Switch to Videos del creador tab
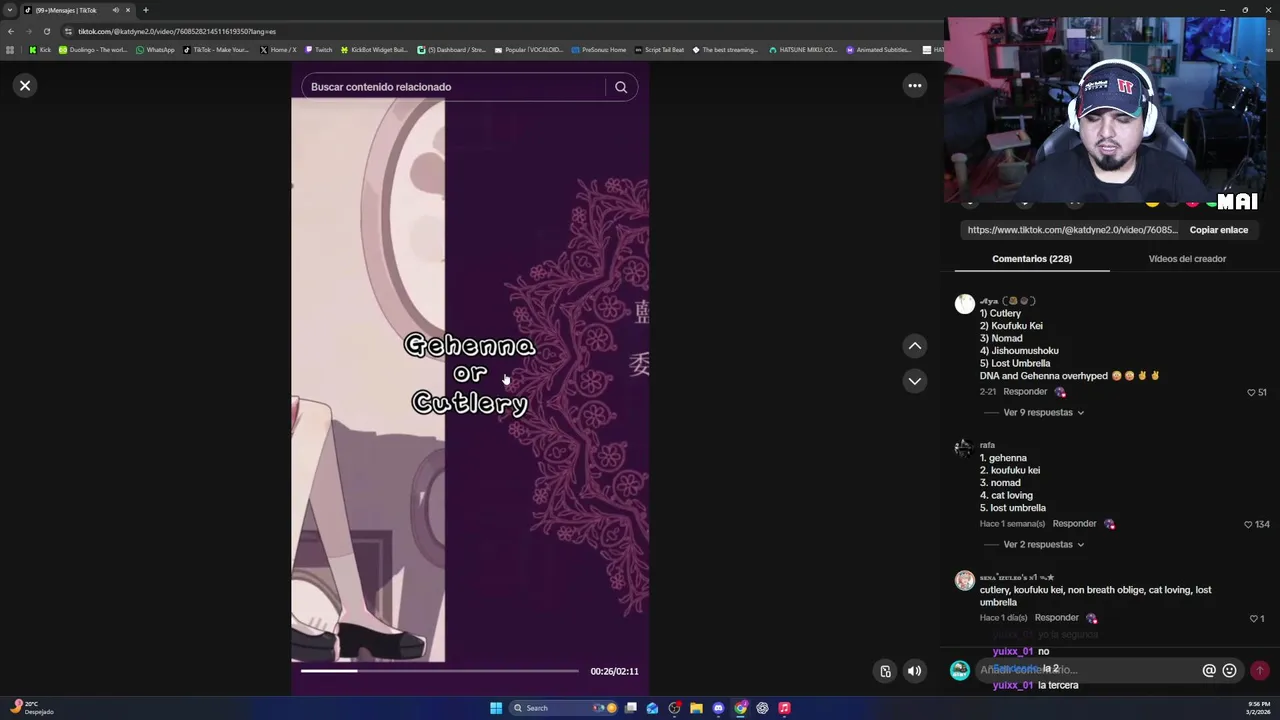 click(x=1187, y=259)
